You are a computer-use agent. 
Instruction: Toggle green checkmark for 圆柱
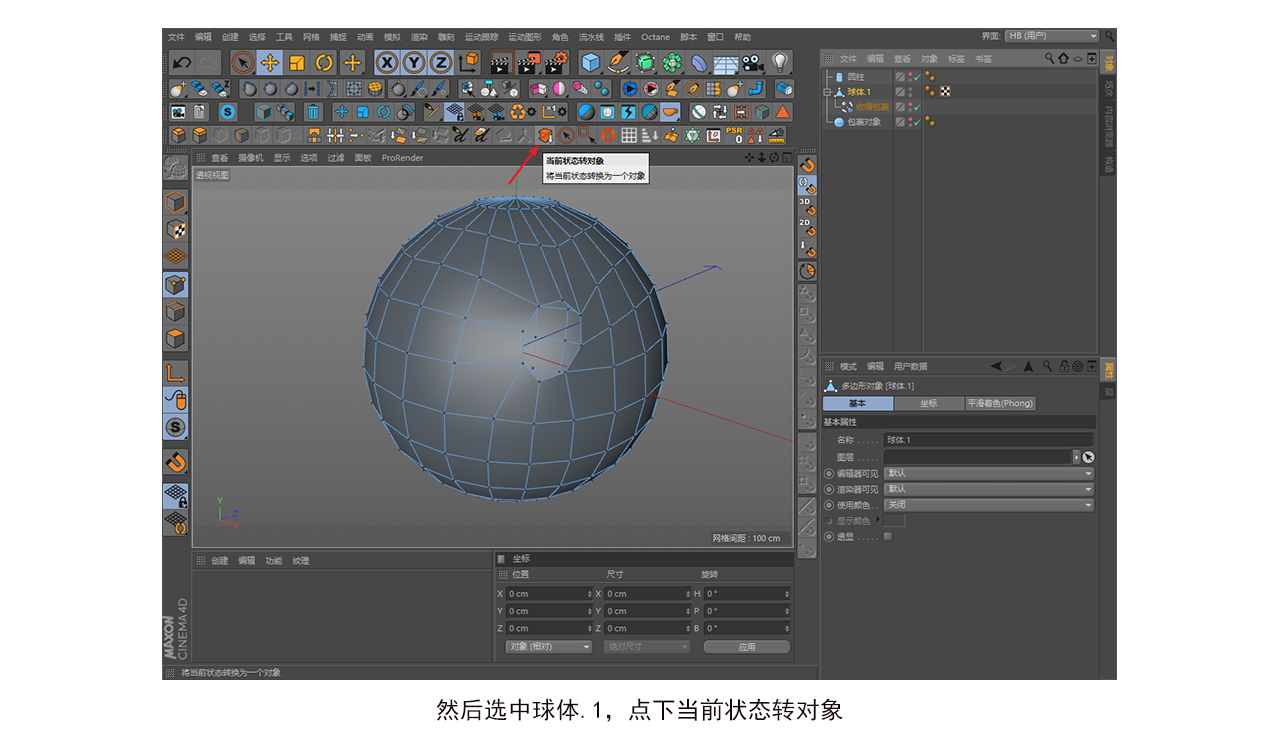tap(917, 76)
